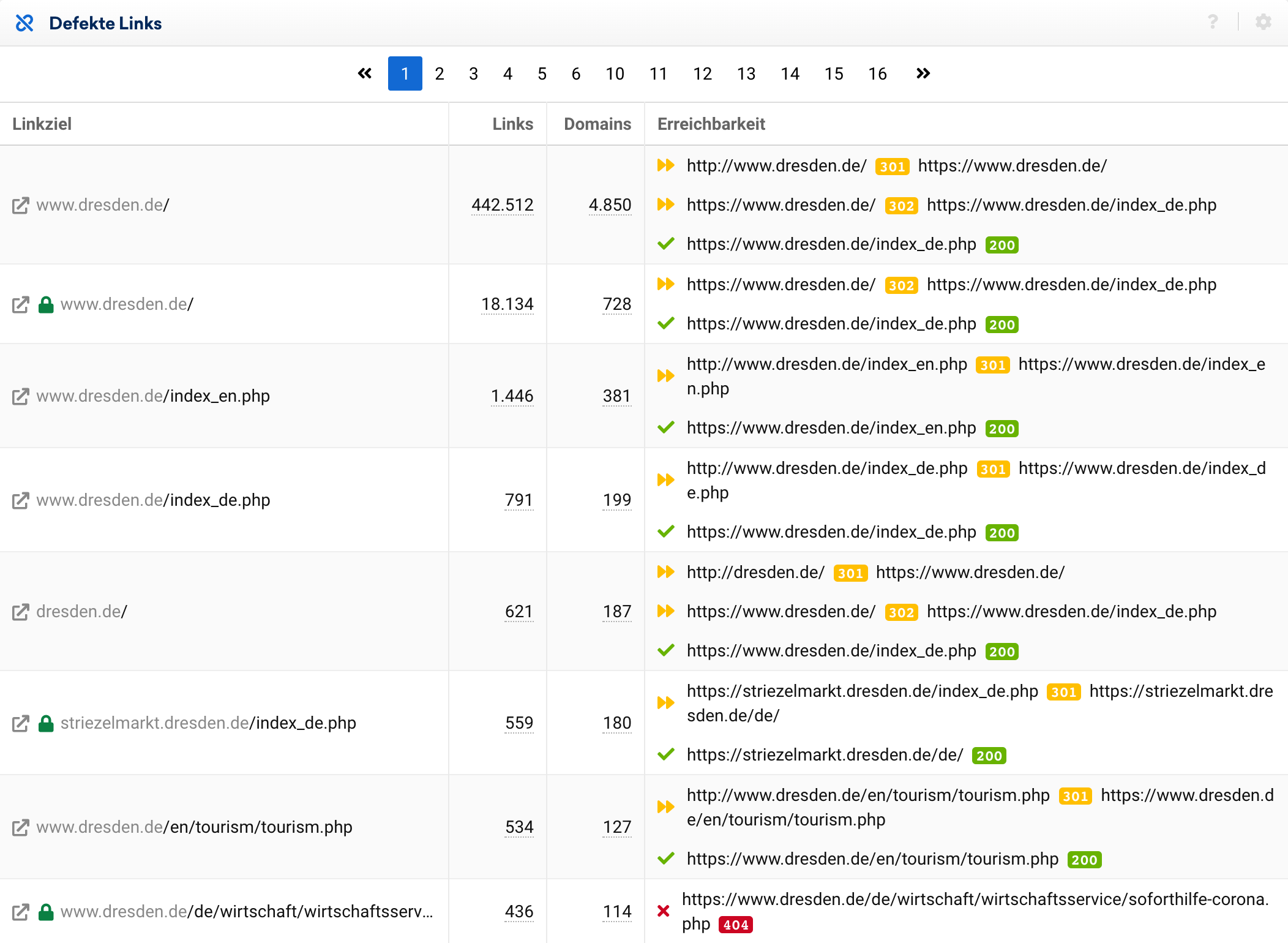The image size is (1288, 943).
Task: Click the Domains column header
Action: pos(597,124)
